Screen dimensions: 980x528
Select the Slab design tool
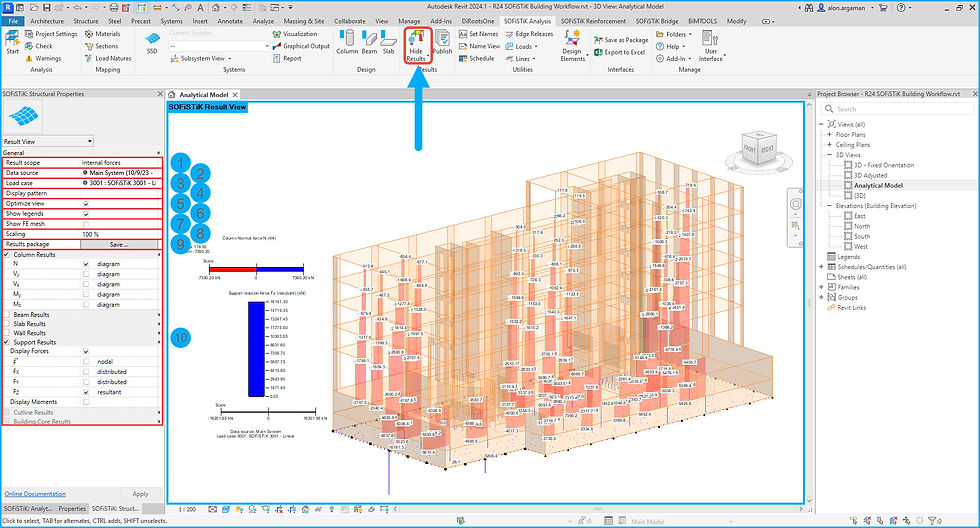tap(389, 42)
